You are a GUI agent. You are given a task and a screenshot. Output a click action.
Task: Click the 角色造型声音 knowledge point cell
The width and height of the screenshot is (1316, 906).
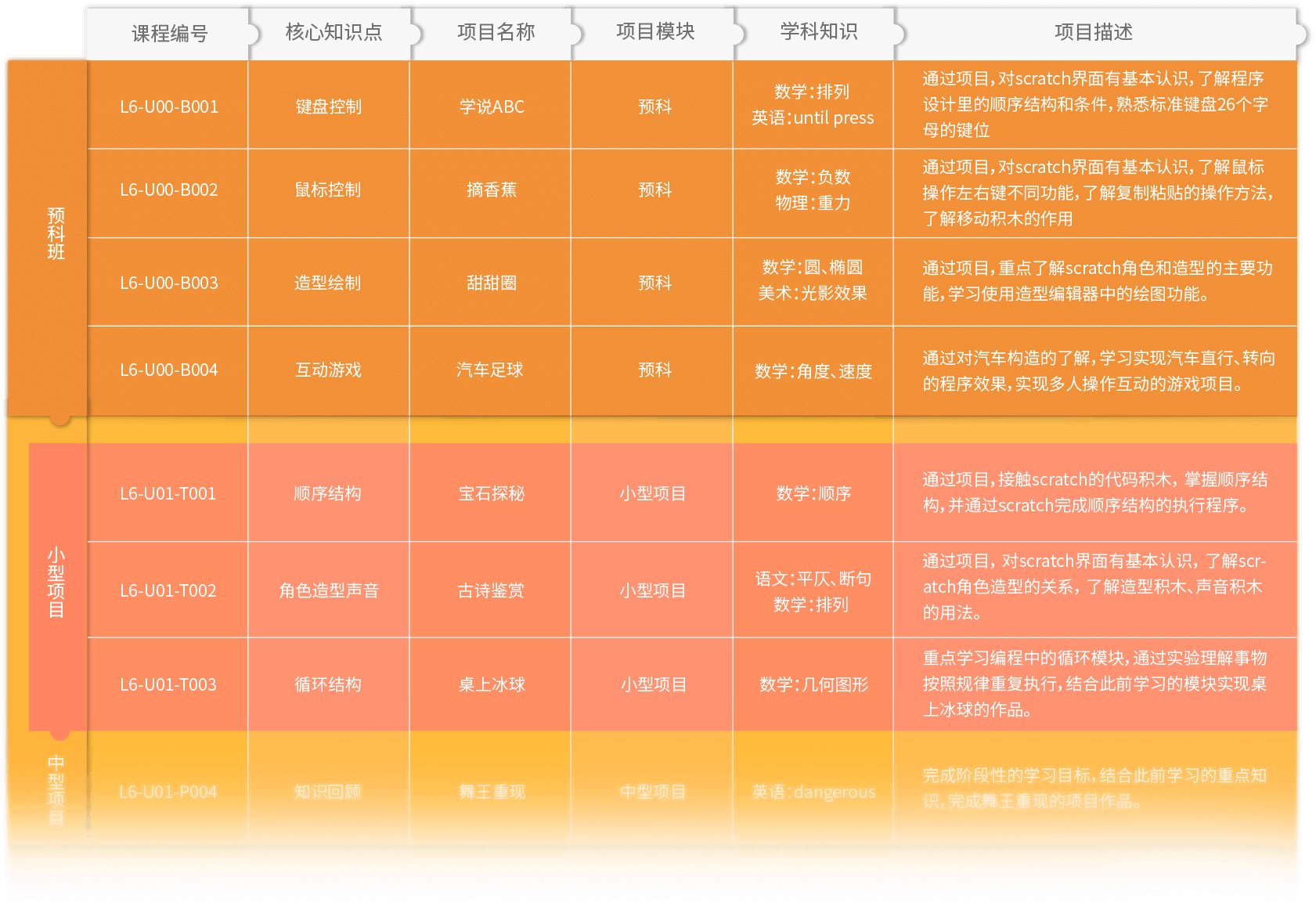[328, 590]
